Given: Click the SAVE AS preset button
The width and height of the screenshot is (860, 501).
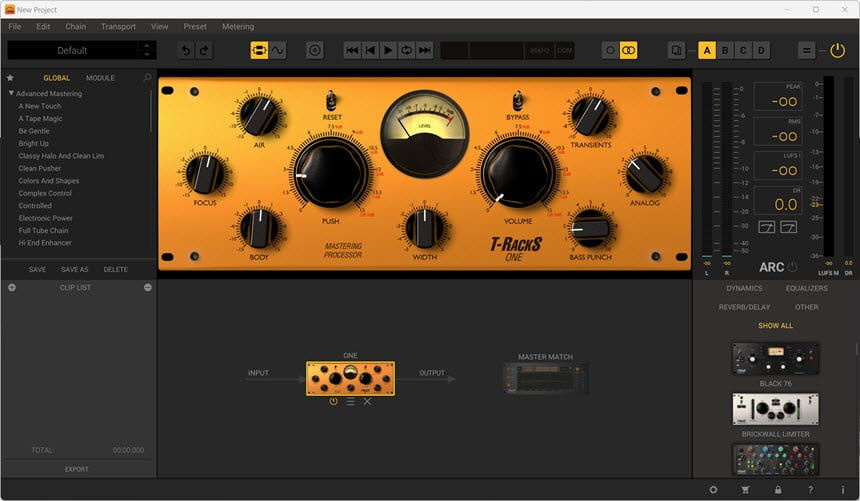Looking at the screenshot, I should click(x=75, y=269).
